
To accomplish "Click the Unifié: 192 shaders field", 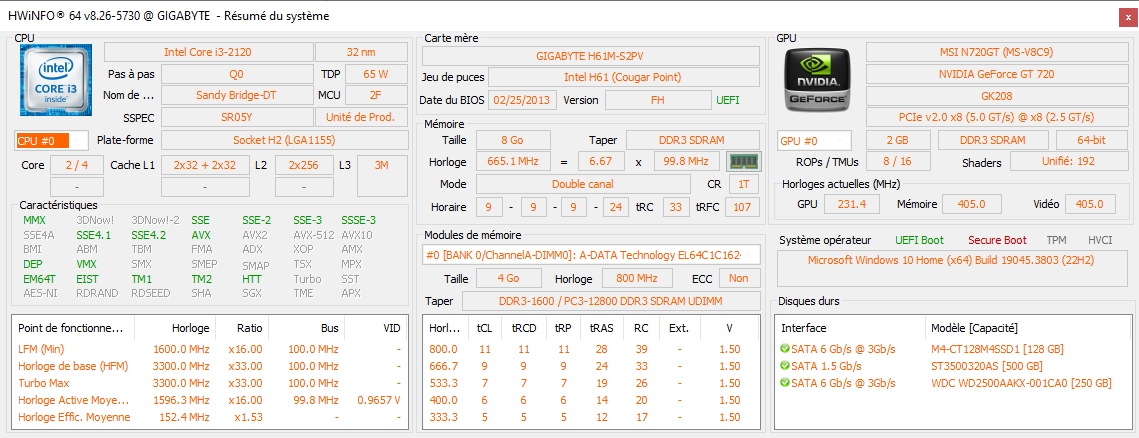I will click(x=1068, y=162).
